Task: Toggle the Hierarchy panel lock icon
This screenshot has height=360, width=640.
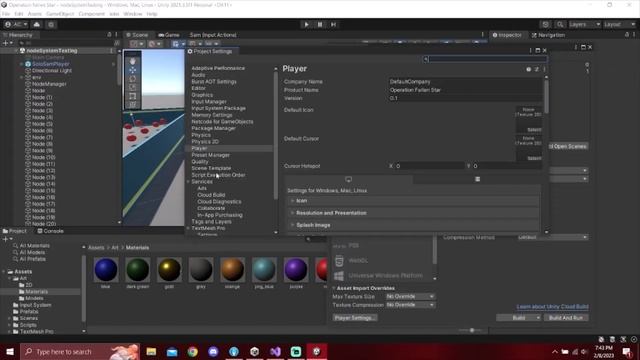Action: coord(109,35)
